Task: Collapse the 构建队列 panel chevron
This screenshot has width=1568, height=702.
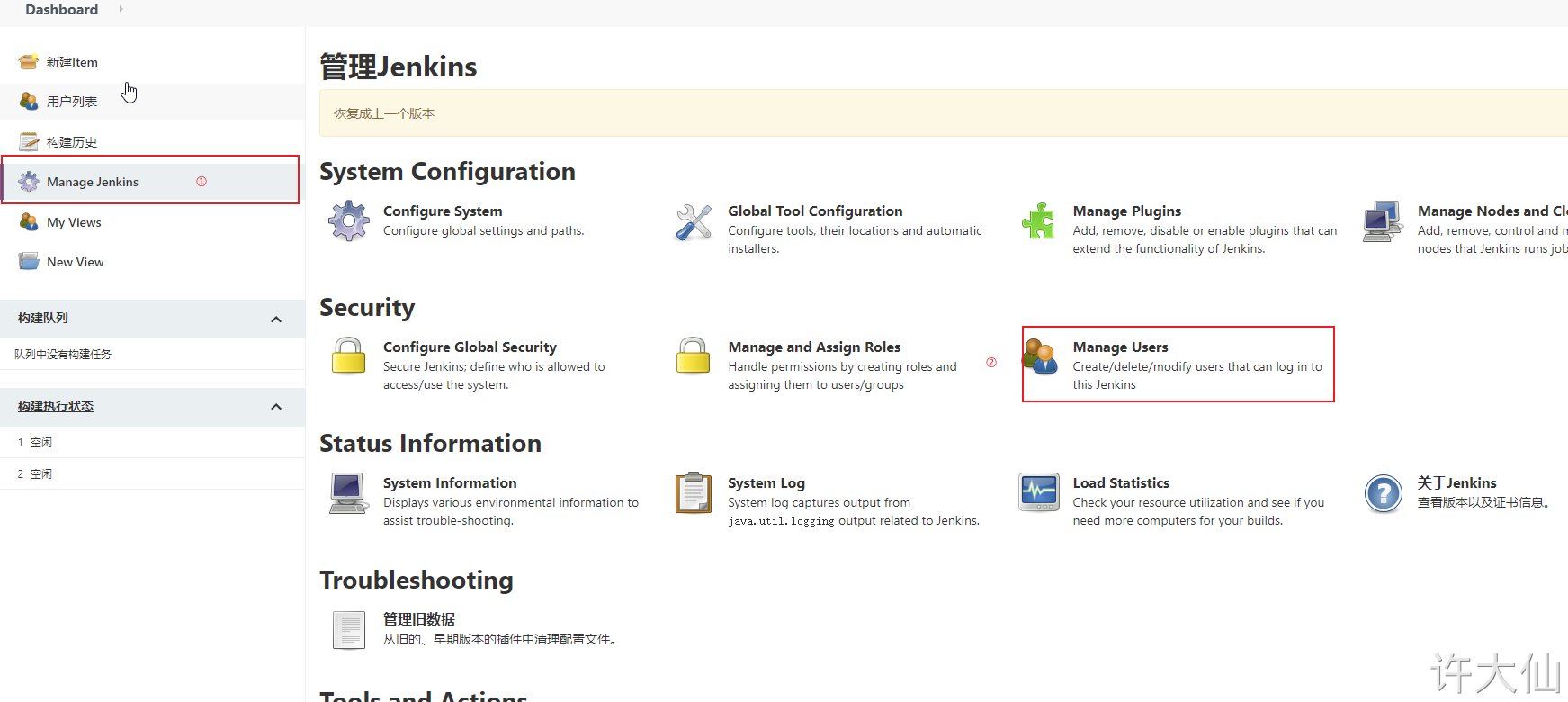Action: coord(276,319)
